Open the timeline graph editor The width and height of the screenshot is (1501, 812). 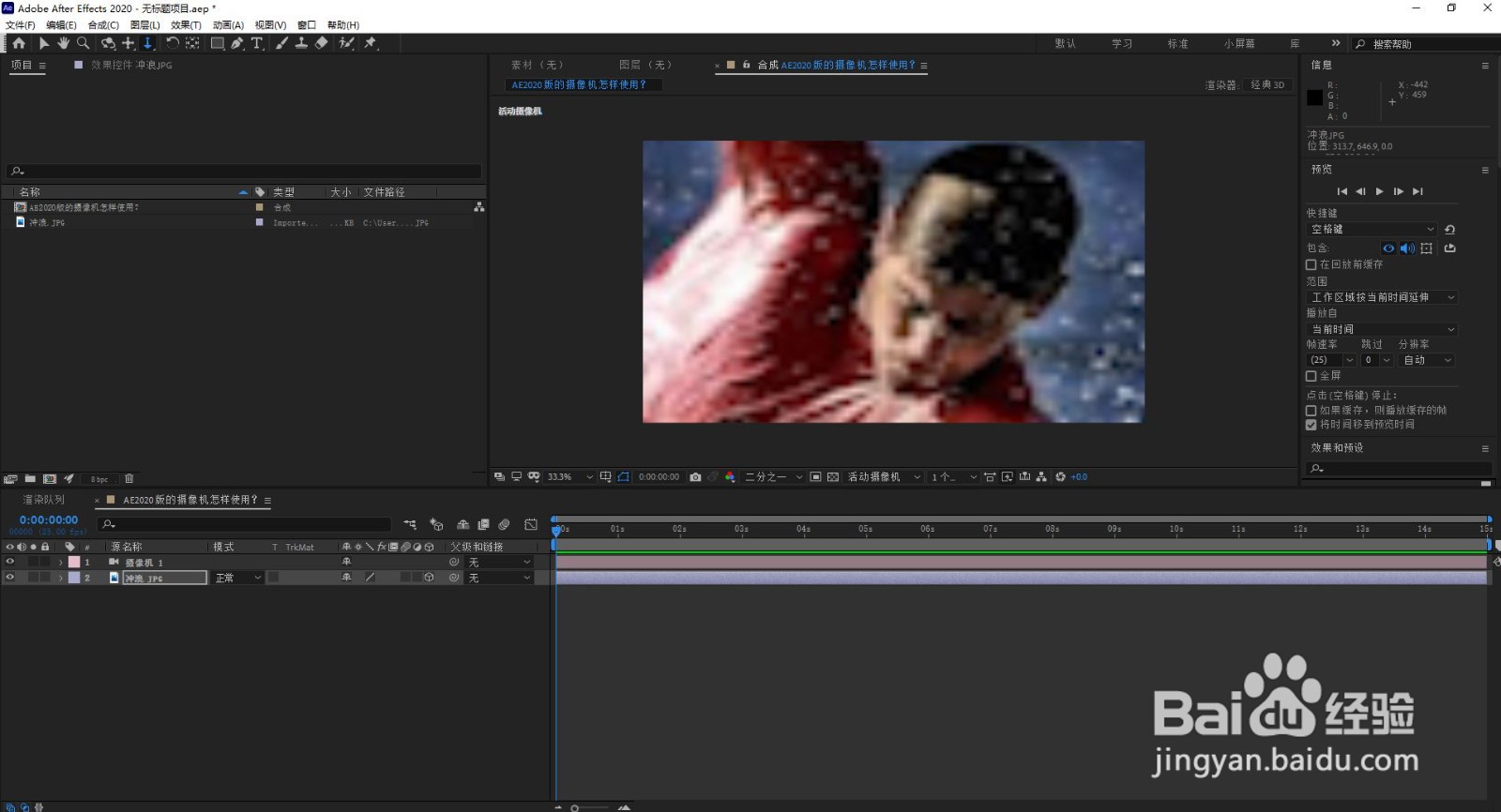(x=531, y=525)
